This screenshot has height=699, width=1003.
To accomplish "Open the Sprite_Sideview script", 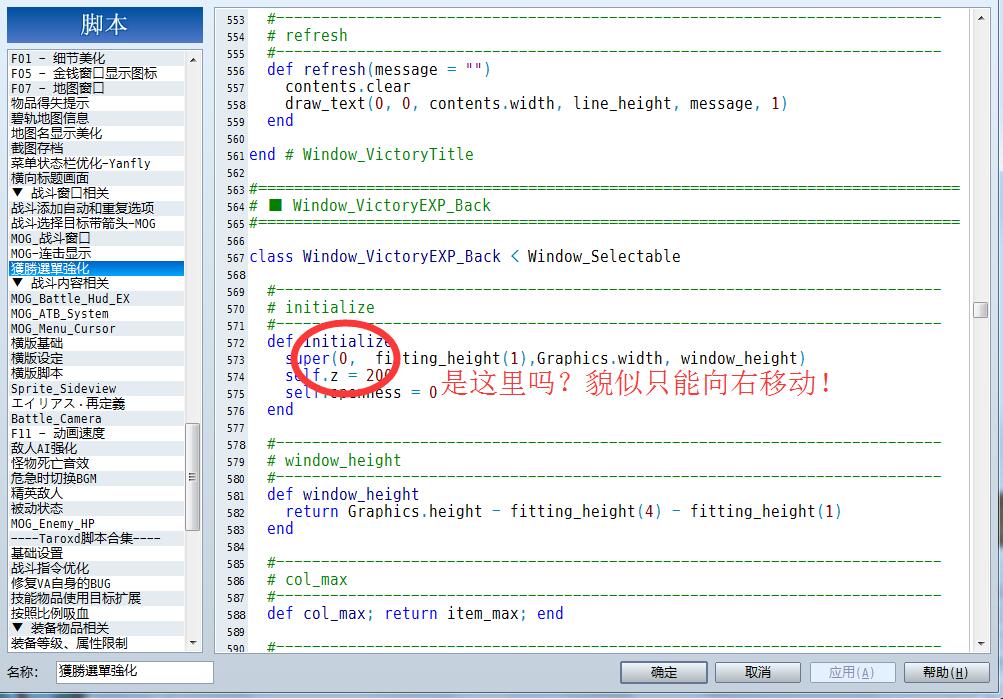I will (97, 389).
